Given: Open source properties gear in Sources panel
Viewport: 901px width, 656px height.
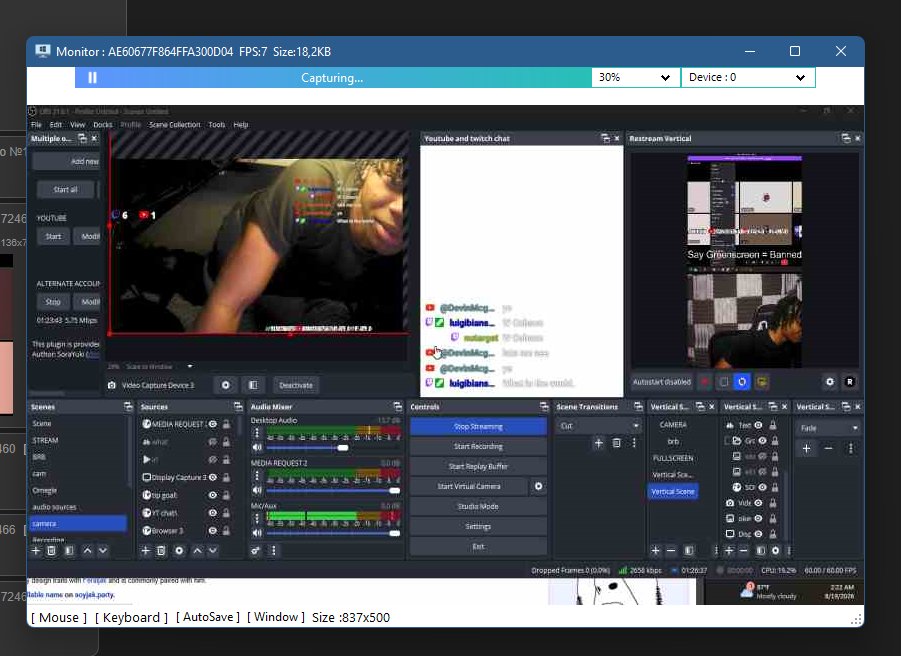Looking at the screenshot, I should pos(179,551).
